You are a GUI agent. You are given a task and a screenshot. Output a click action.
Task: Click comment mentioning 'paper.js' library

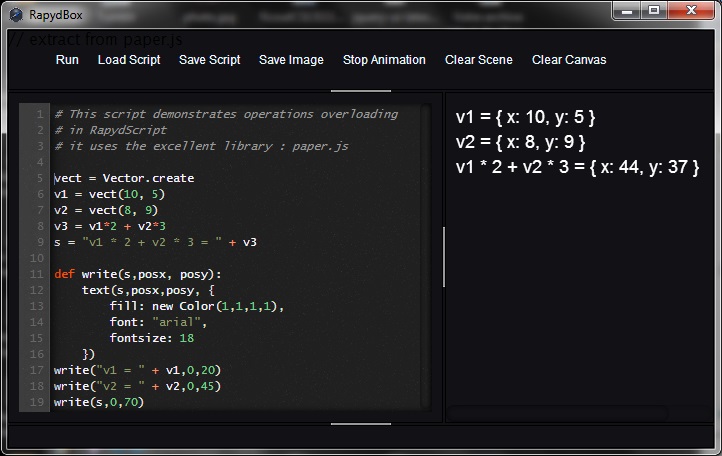point(201,146)
